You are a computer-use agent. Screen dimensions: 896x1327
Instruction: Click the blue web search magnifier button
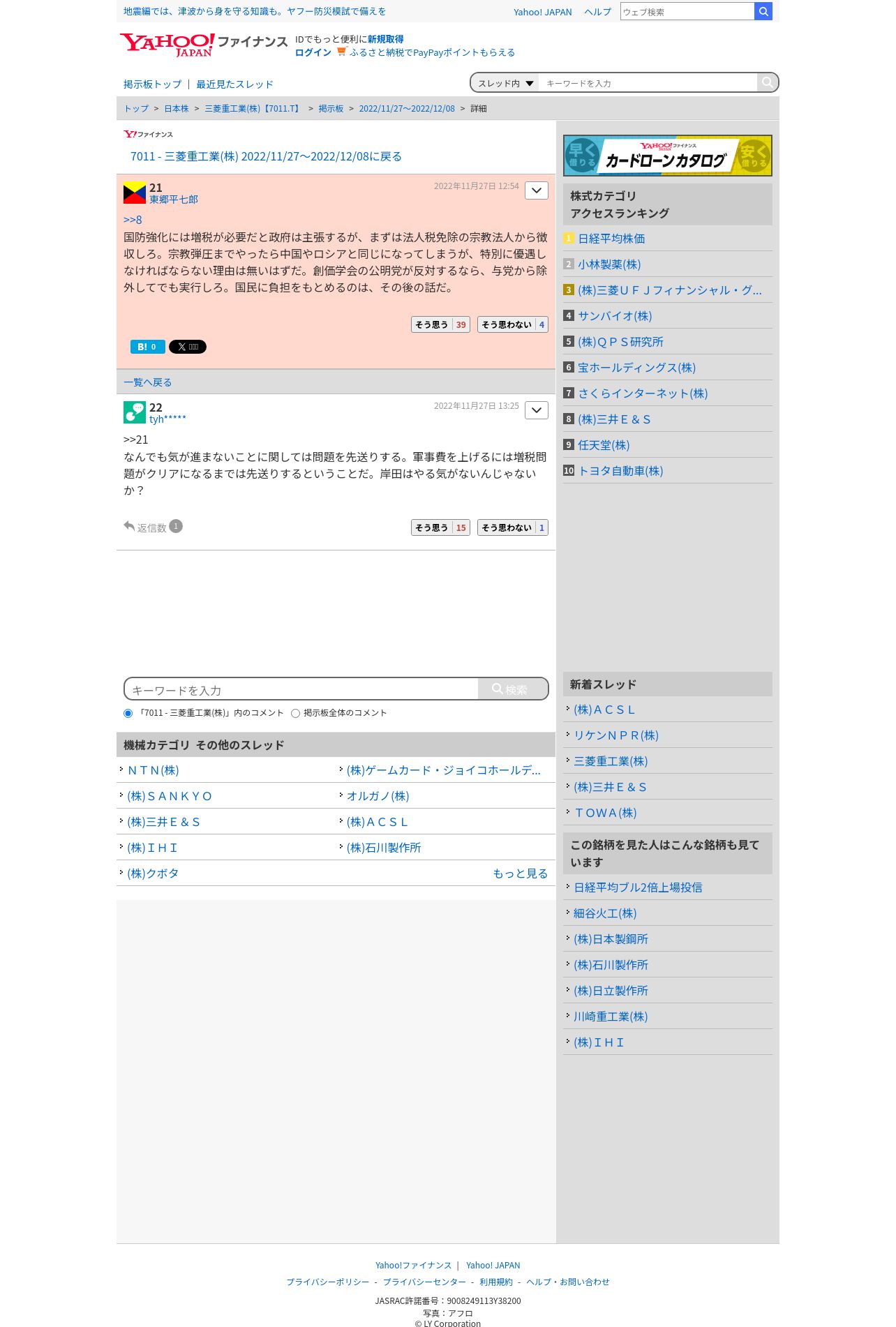point(763,11)
